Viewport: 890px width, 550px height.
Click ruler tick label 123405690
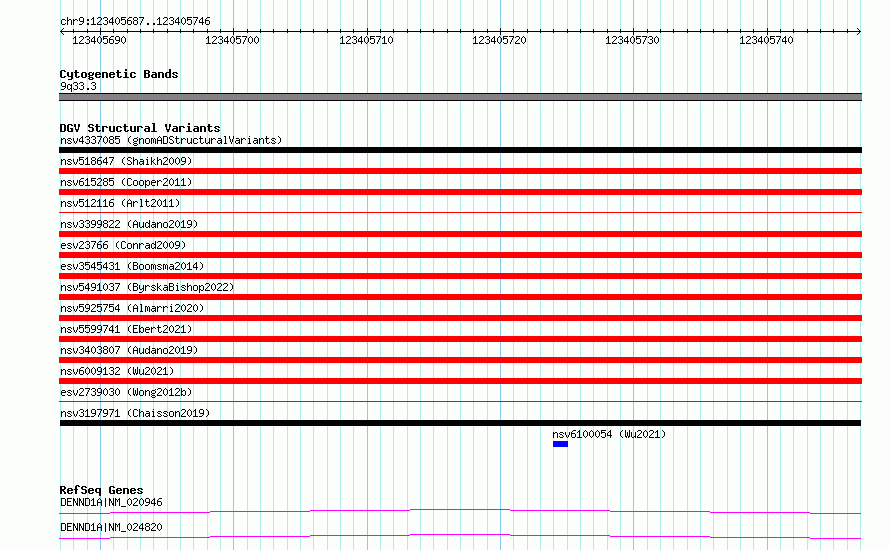coord(99,40)
